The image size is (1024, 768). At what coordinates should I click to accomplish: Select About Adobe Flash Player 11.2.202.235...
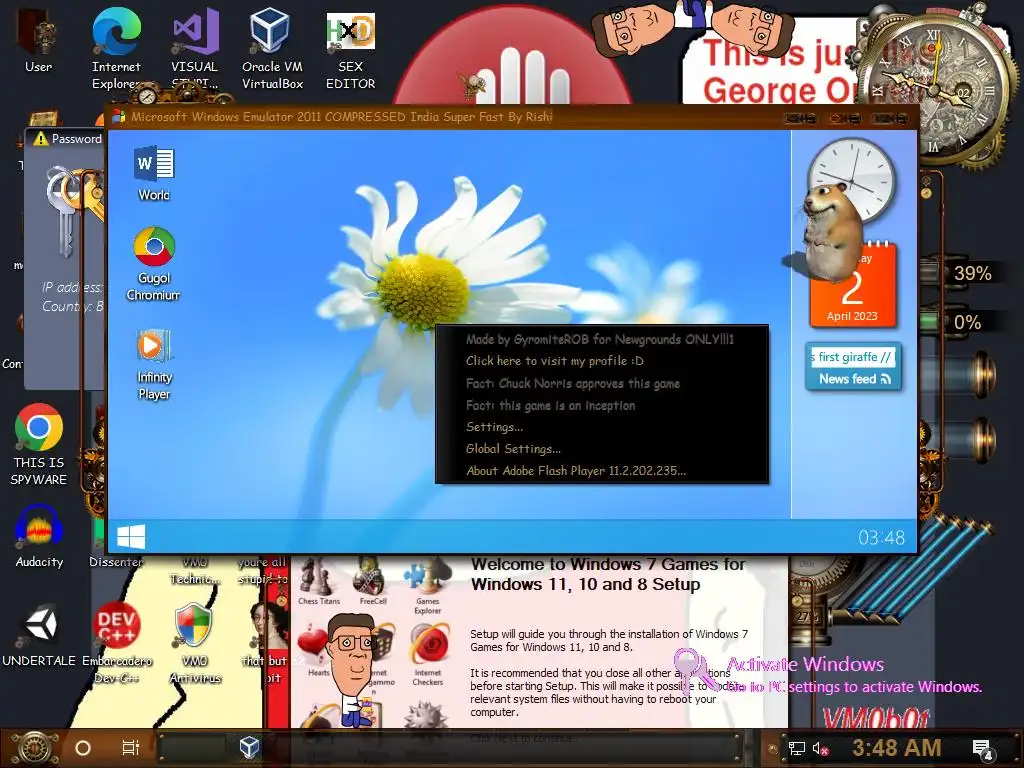pyautogui.click(x=576, y=471)
